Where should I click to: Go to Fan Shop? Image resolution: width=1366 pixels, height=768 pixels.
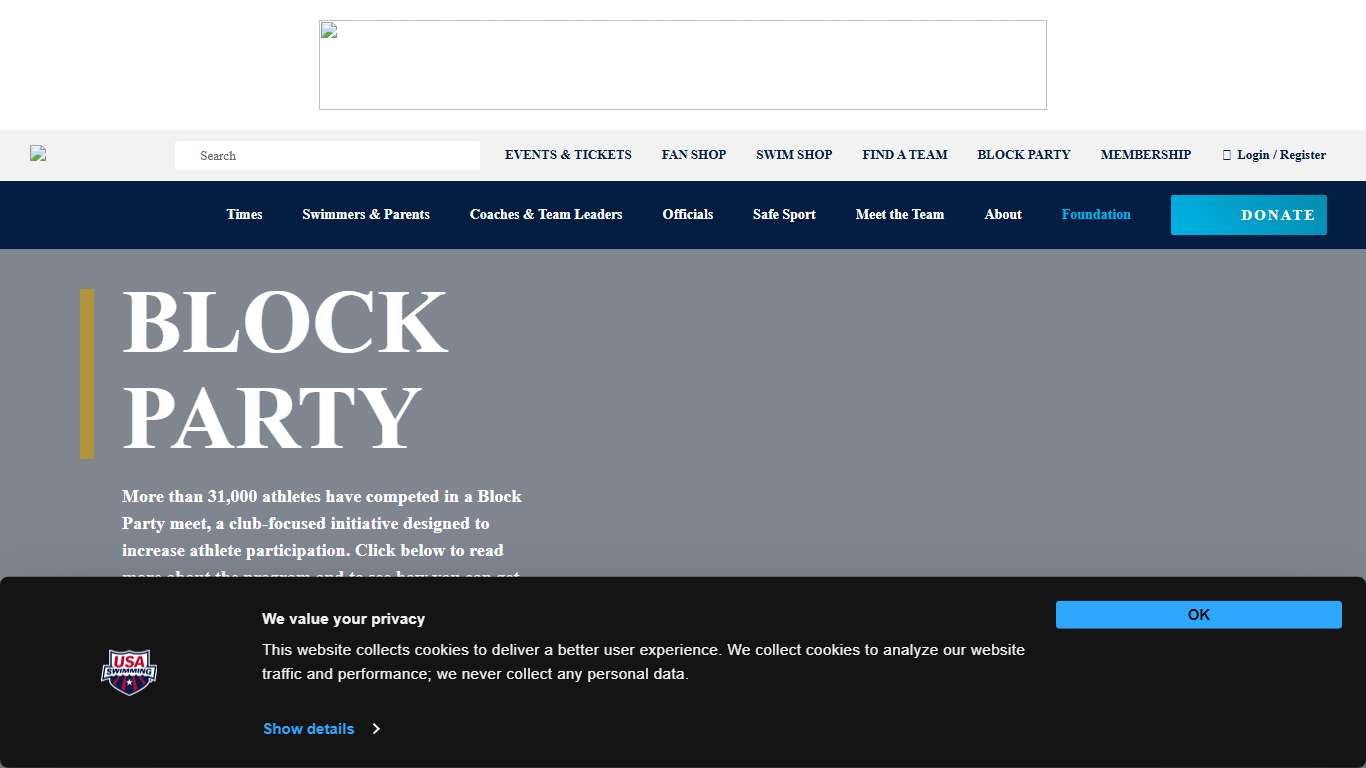coord(694,155)
